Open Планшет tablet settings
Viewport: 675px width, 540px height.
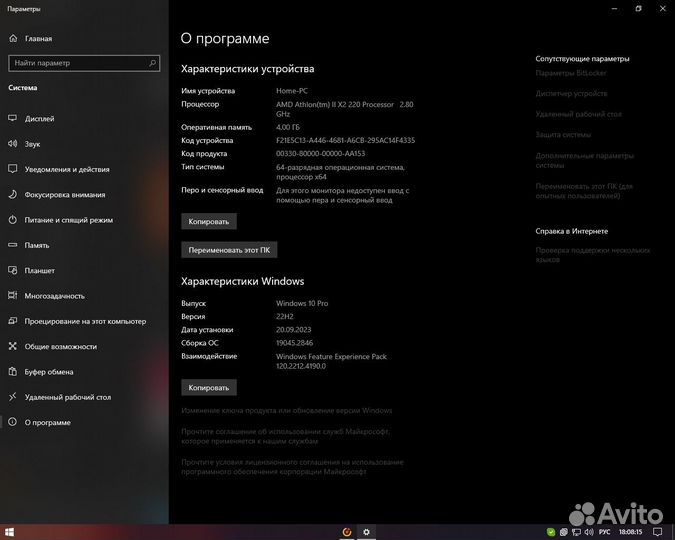(31, 270)
